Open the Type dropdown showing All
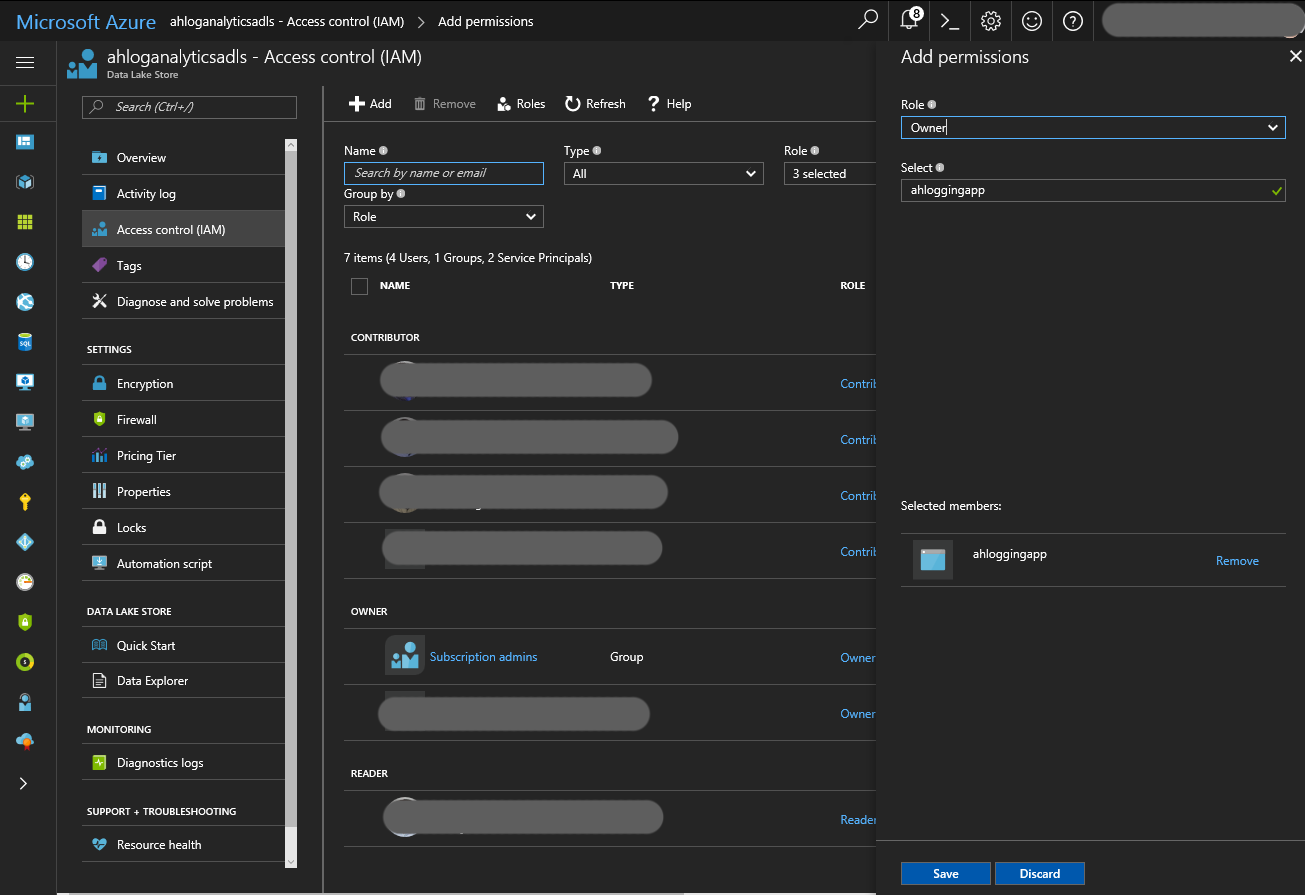The width and height of the screenshot is (1305, 895). pos(664,174)
